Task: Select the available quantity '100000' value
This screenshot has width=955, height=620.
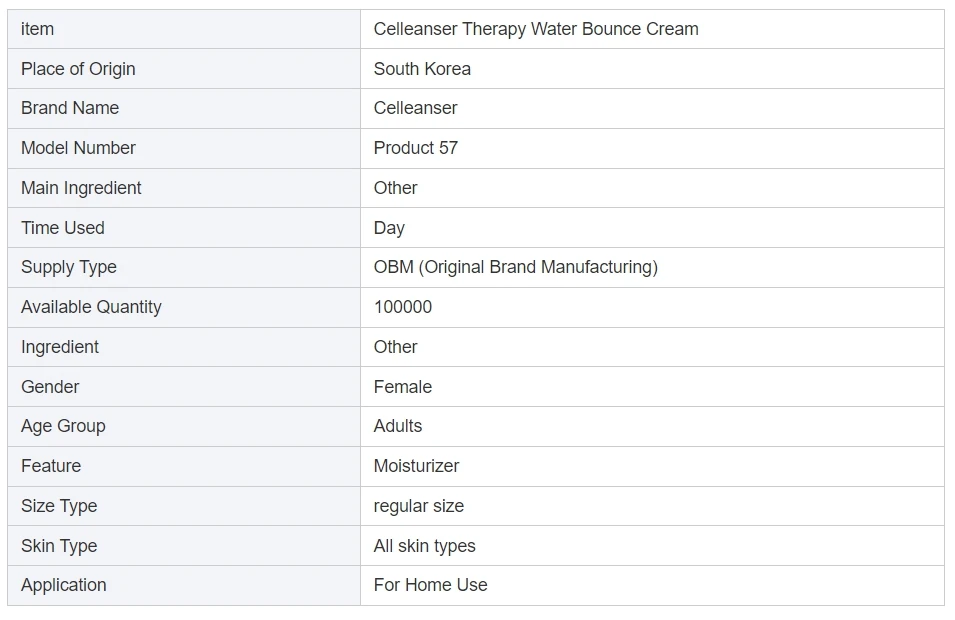Action: [403, 307]
